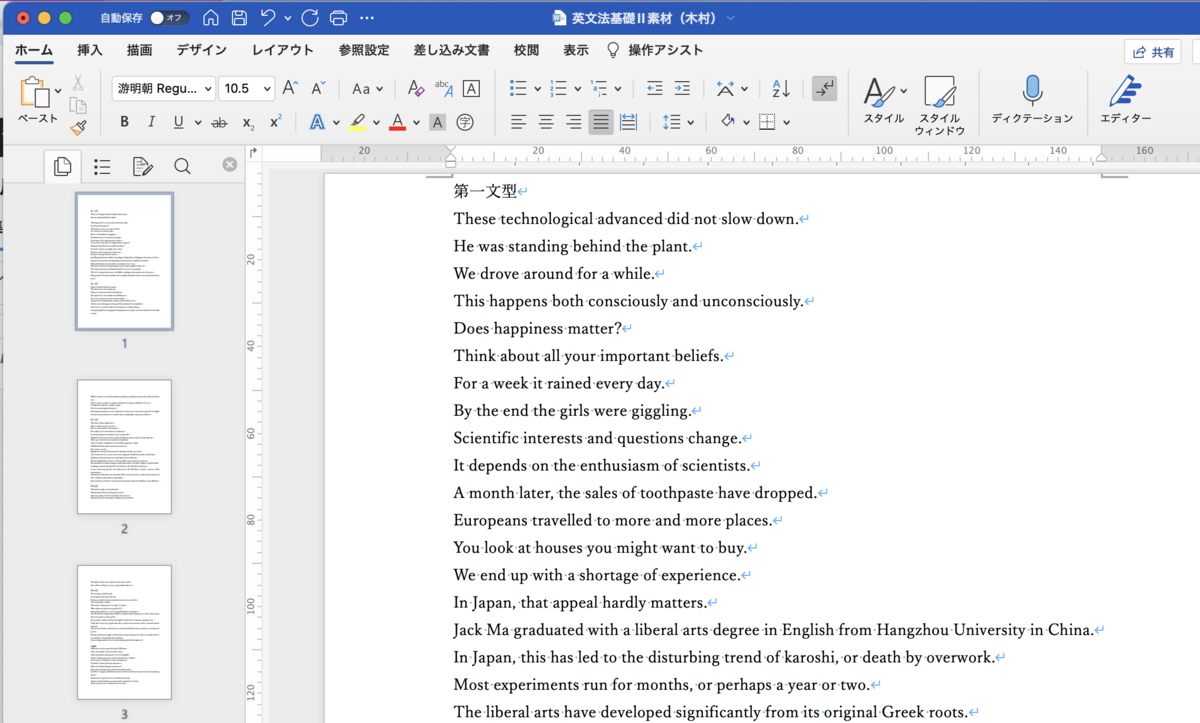
Task: Open more quick access options (…)
Action: [x=367, y=18]
